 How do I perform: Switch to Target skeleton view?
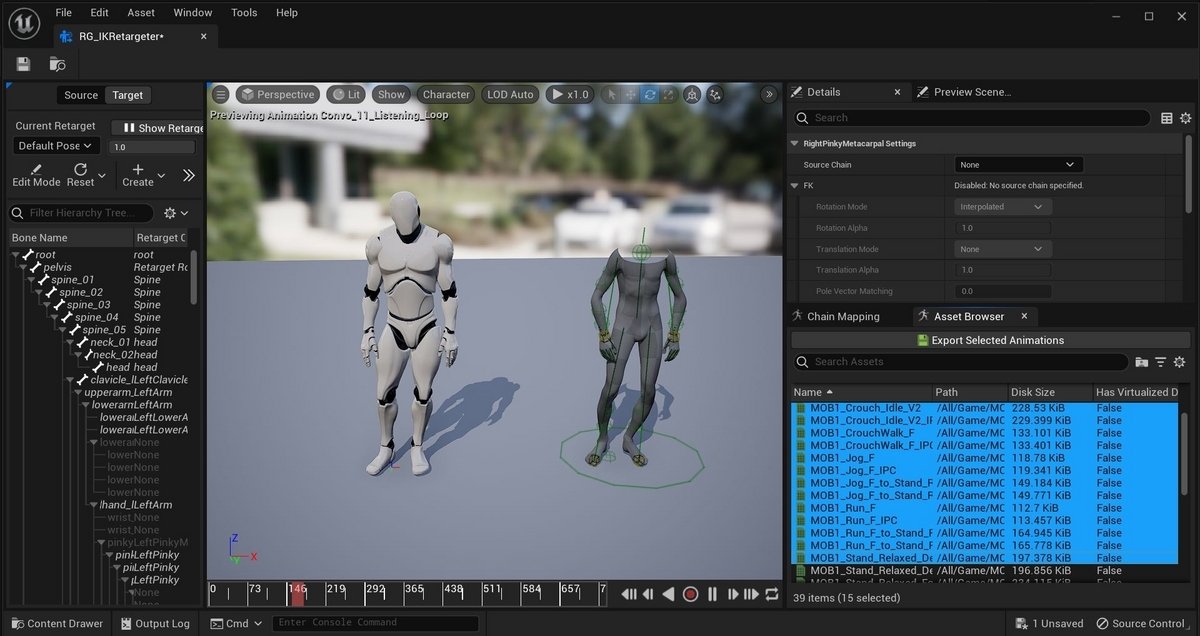coord(127,95)
